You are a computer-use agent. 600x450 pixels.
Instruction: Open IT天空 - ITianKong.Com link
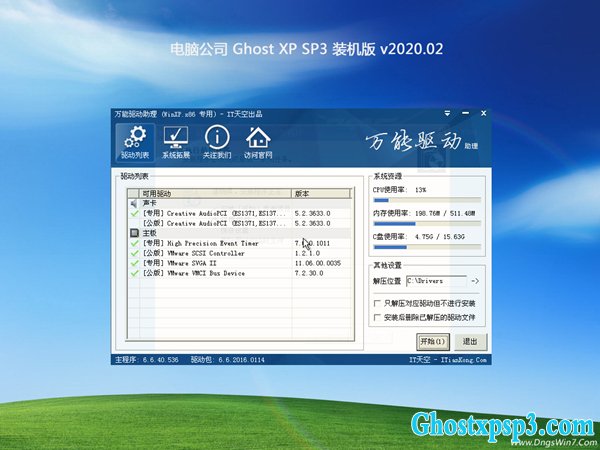[x=448, y=360]
